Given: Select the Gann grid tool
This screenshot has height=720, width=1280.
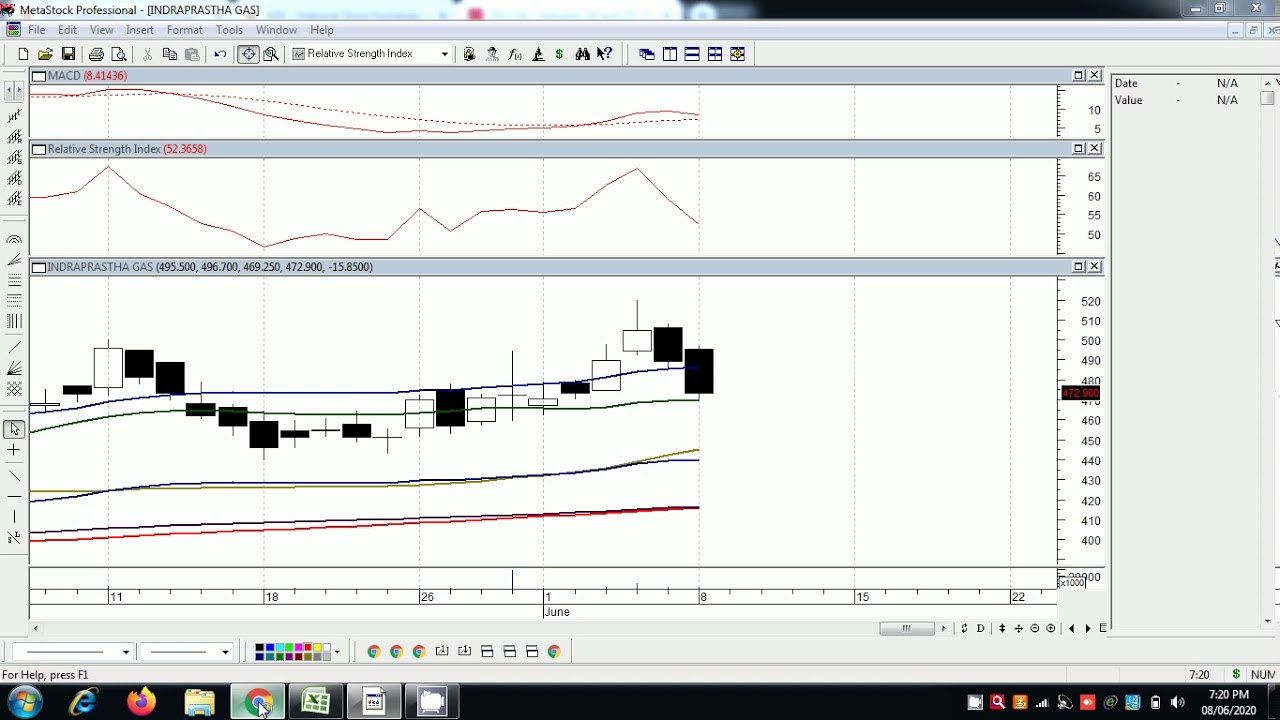Looking at the screenshot, I should pyautogui.click(x=14, y=389).
